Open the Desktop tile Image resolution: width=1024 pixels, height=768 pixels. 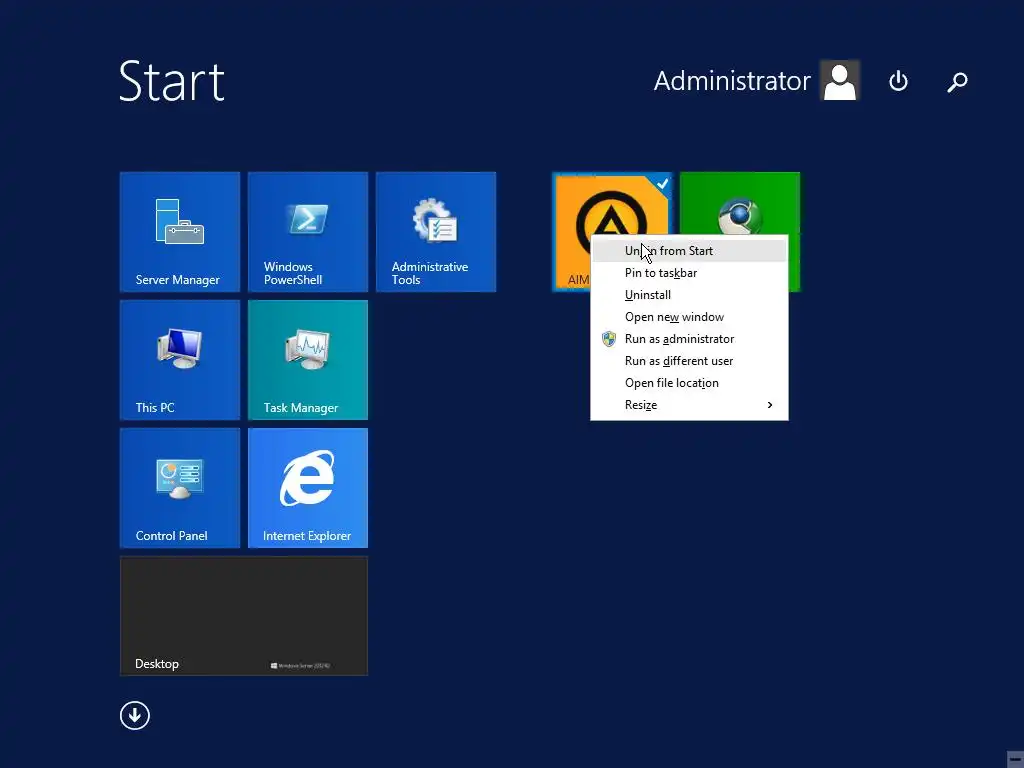[x=244, y=616]
